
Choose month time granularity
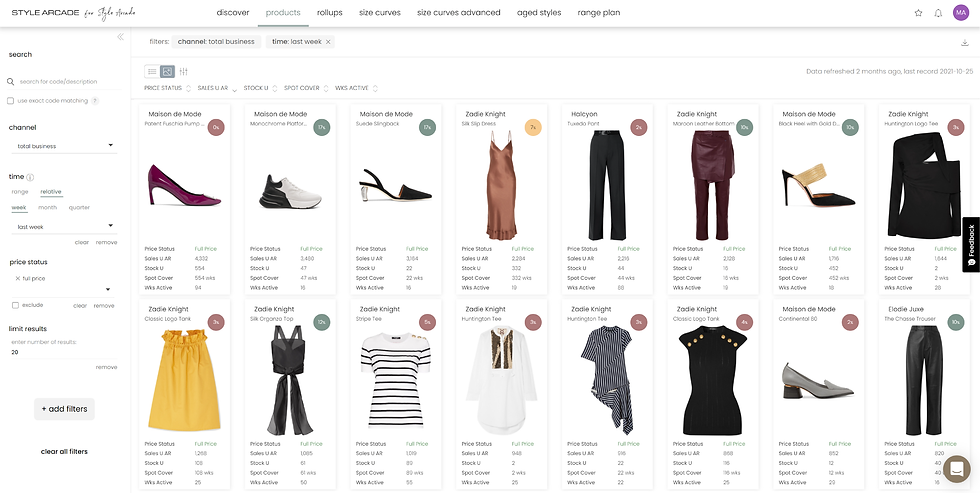(48, 207)
